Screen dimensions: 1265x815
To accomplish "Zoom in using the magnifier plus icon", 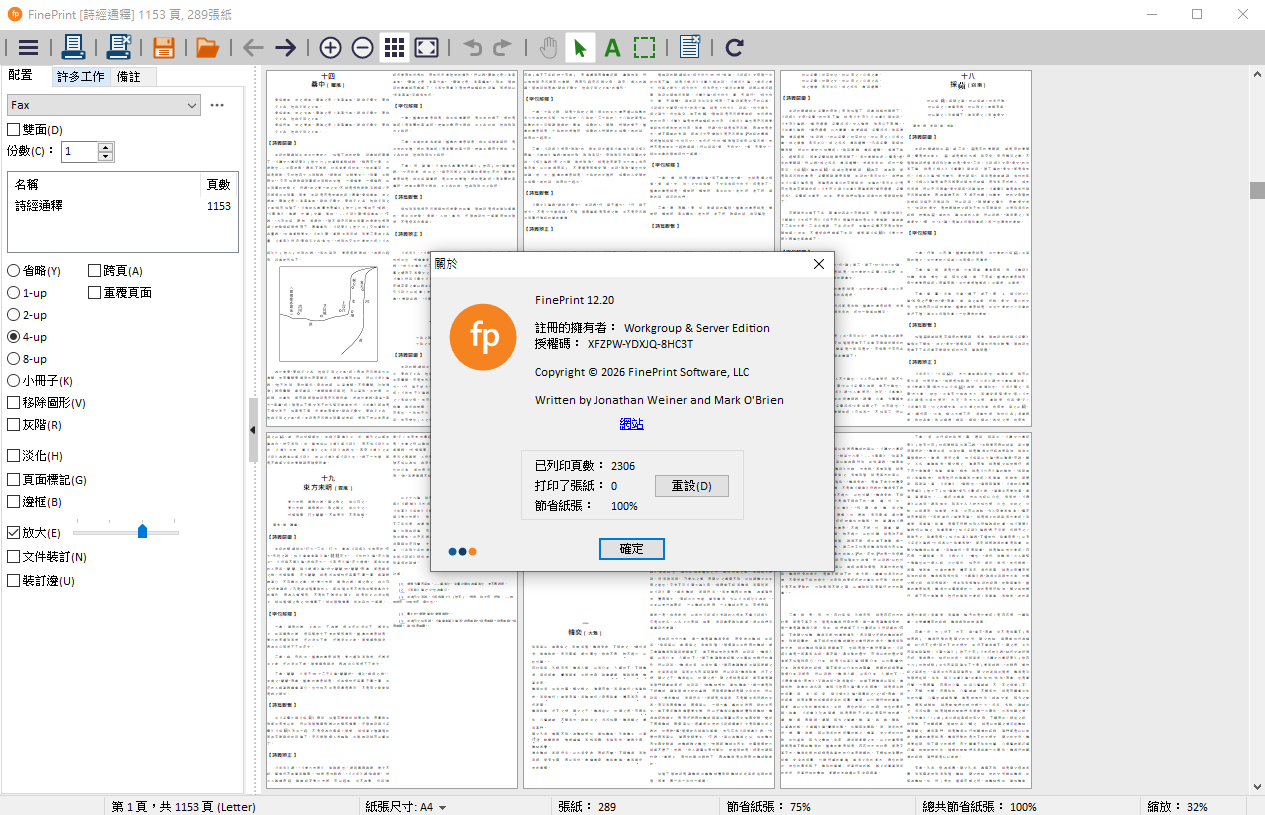I will point(330,47).
